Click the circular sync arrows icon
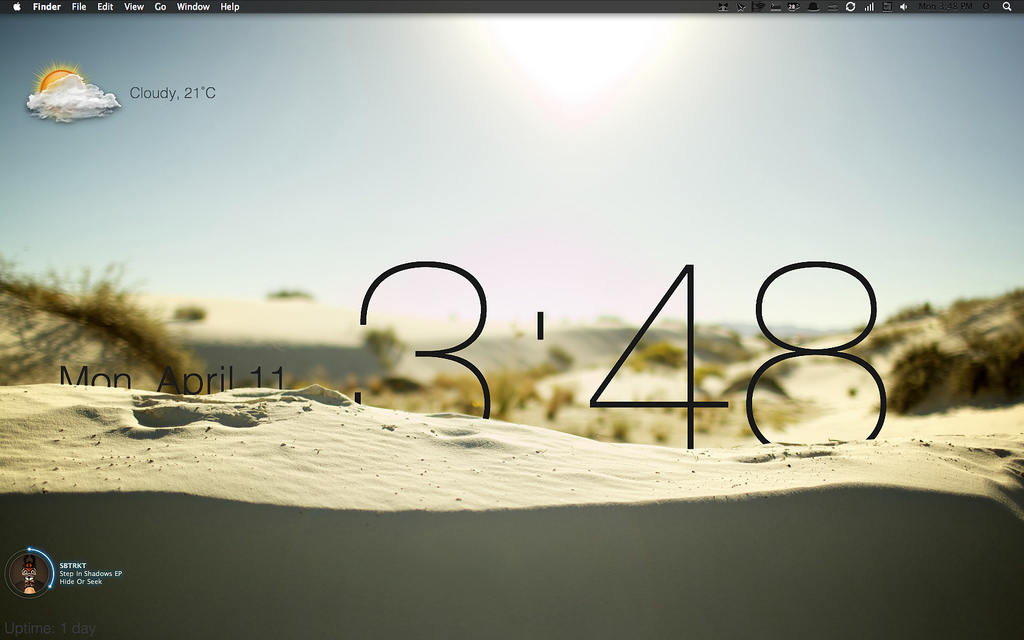1024x640 pixels. point(850,7)
